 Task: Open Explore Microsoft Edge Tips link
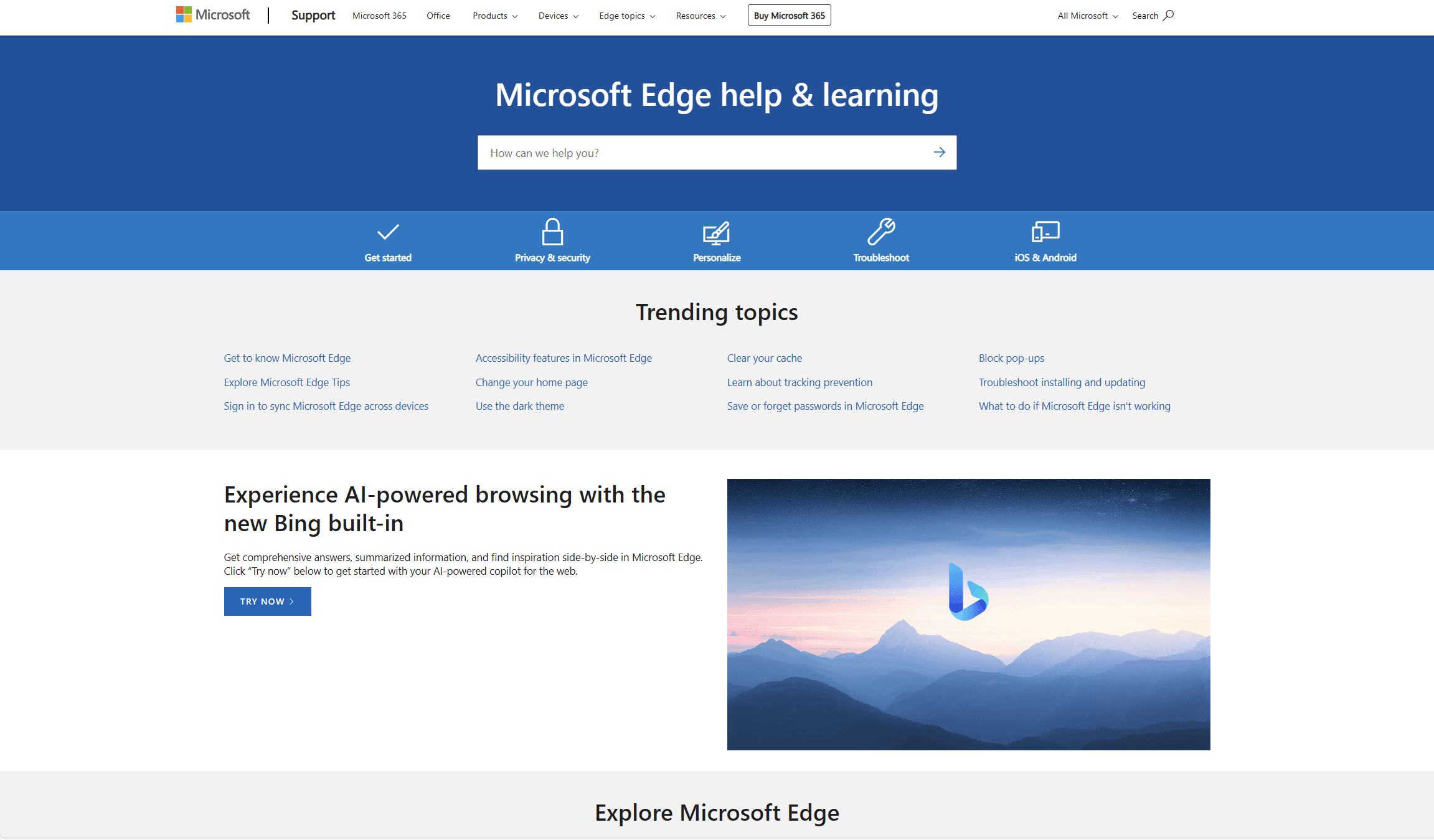pyautogui.click(x=287, y=382)
